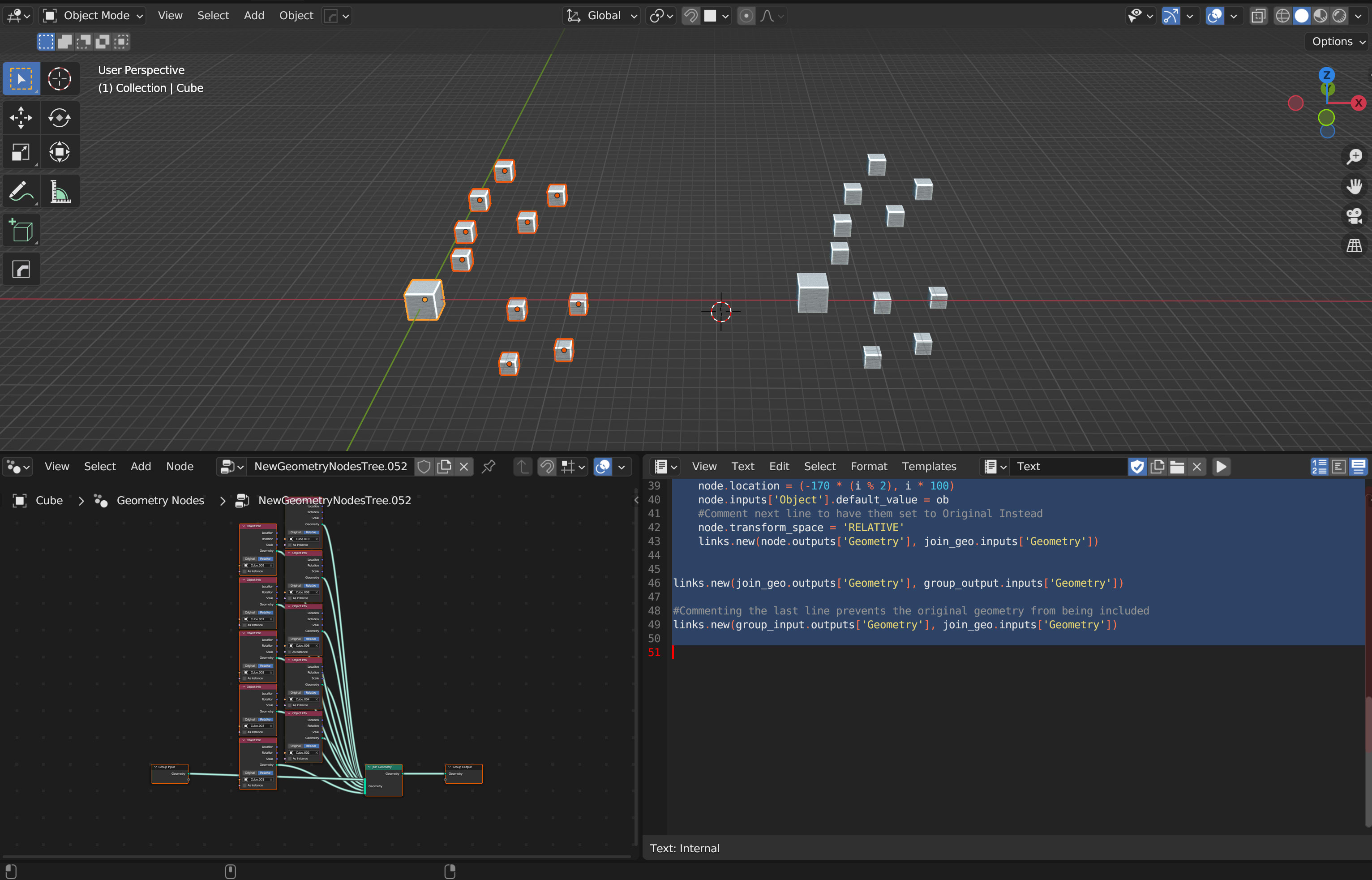Select the Move tool
1372x880 pixels.
click(21, 118)
